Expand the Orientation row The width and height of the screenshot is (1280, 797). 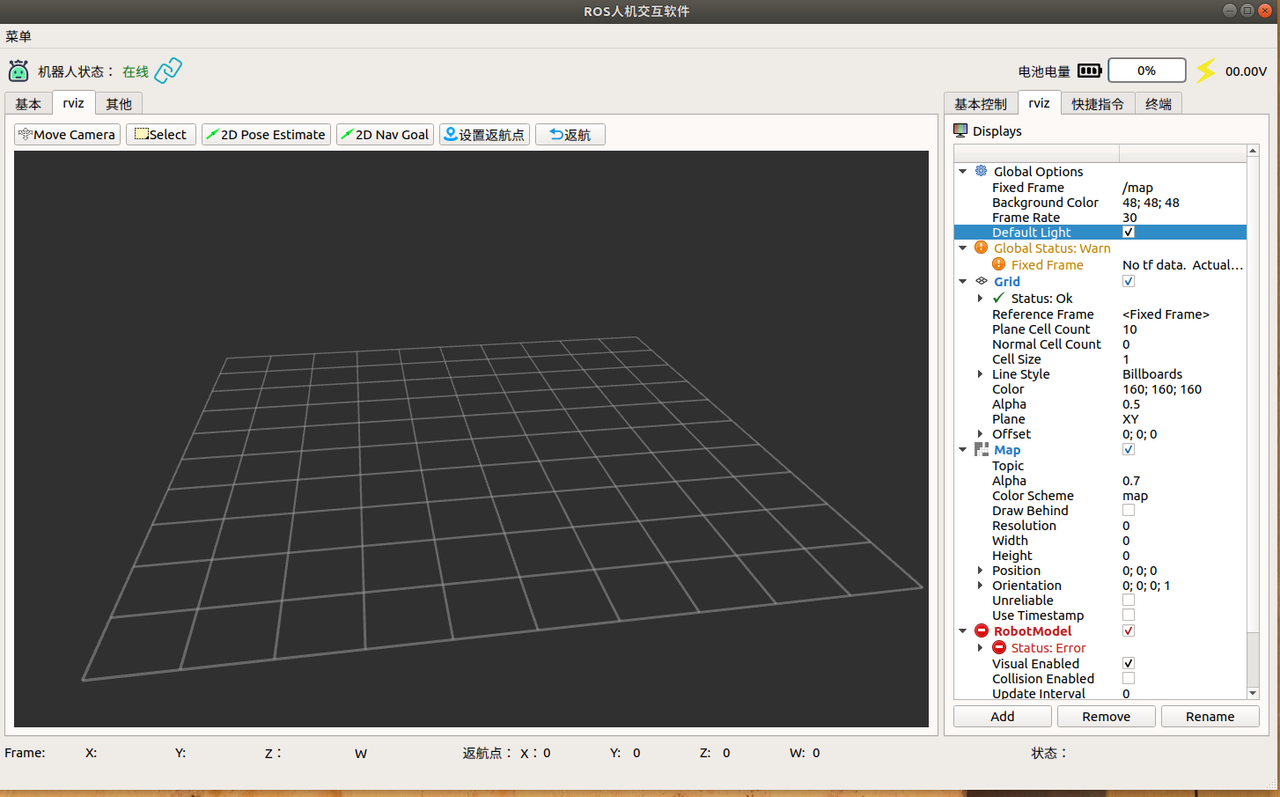tap(981, 585)
